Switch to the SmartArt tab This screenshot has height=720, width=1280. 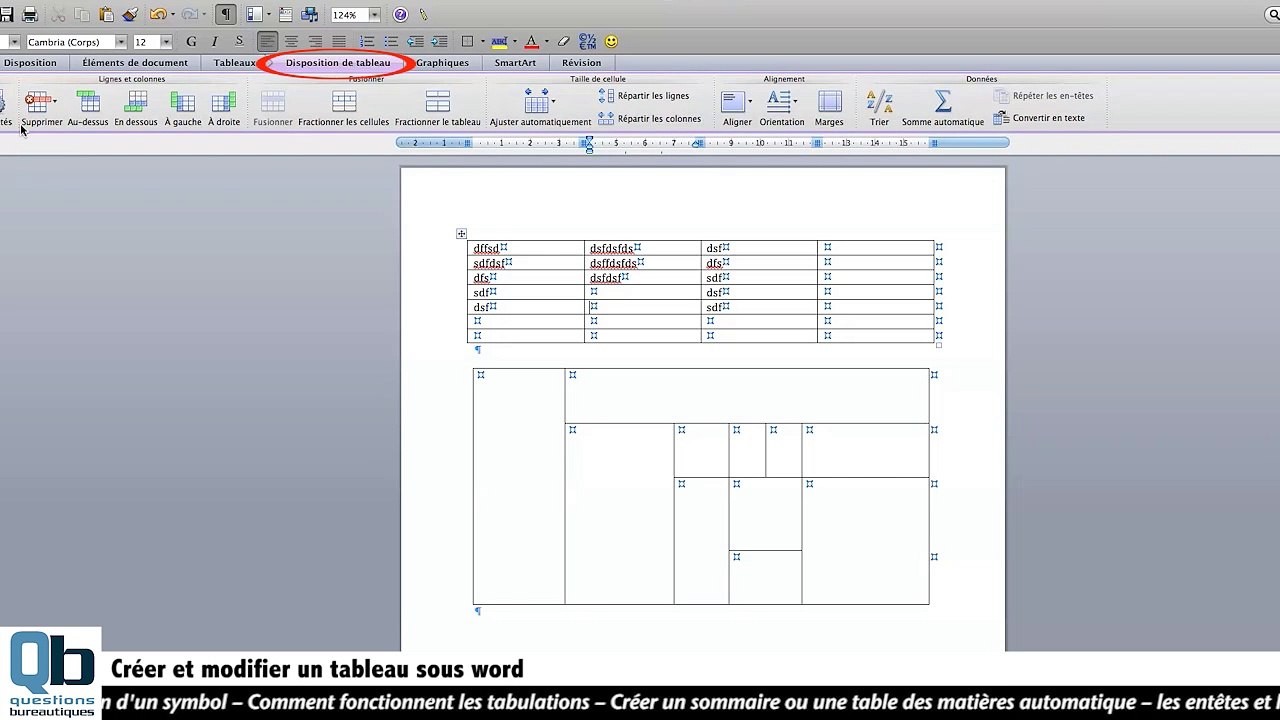tap(515, 63)
